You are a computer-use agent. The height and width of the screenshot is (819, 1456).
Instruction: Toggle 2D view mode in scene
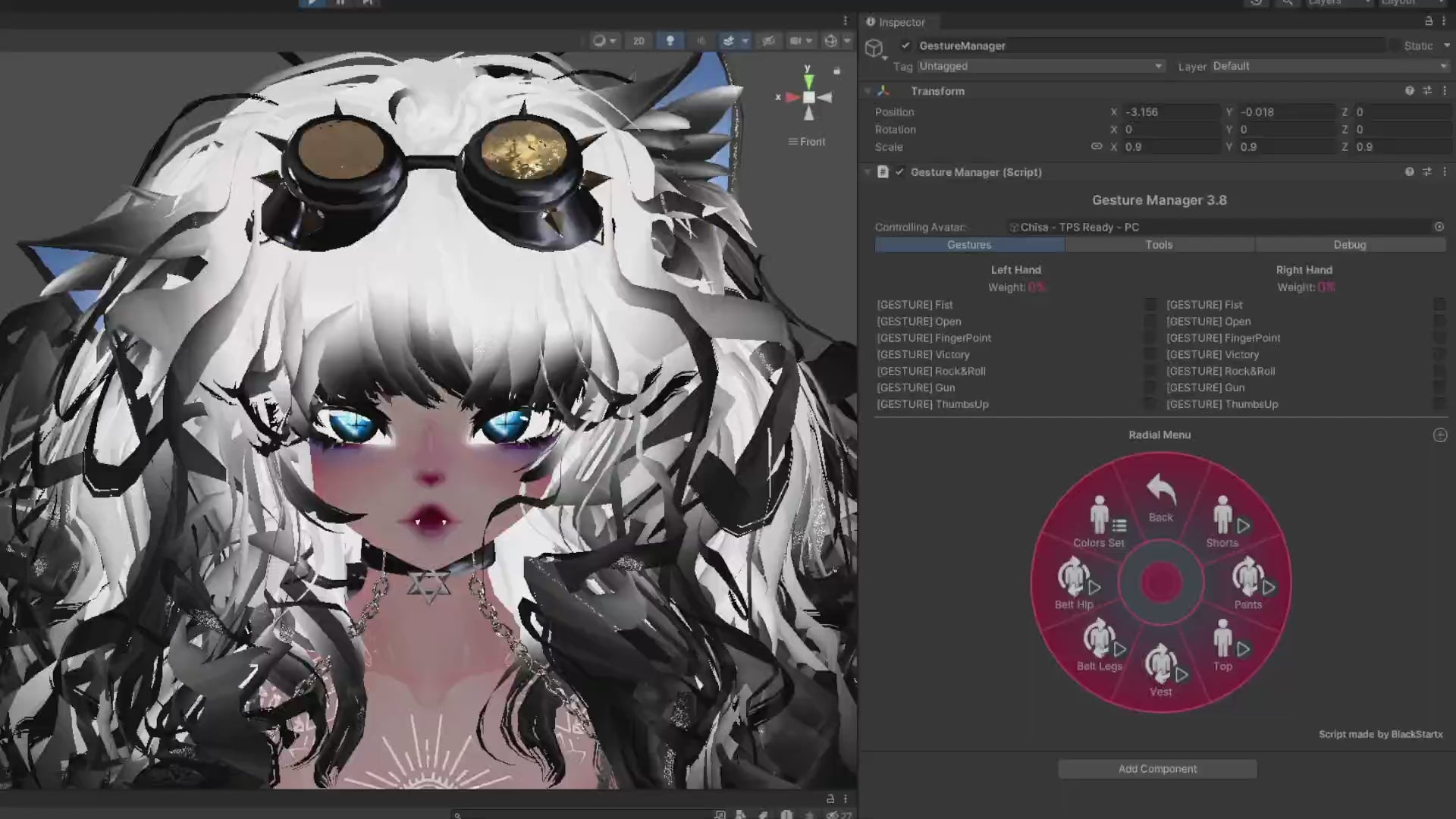tap(639, 41)
